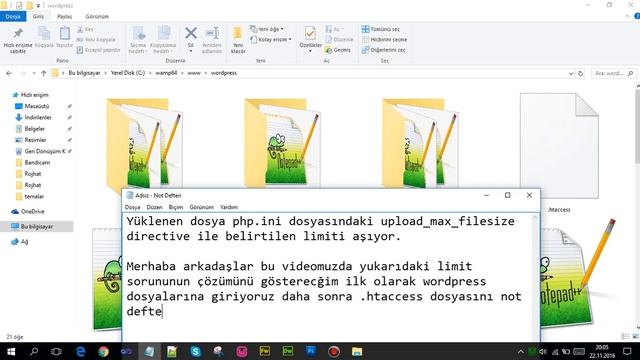Open the Biçim menu in Not Defteri
Image resolution: width=640 pixels, height=360 pixels.
[x=176, y=207]
